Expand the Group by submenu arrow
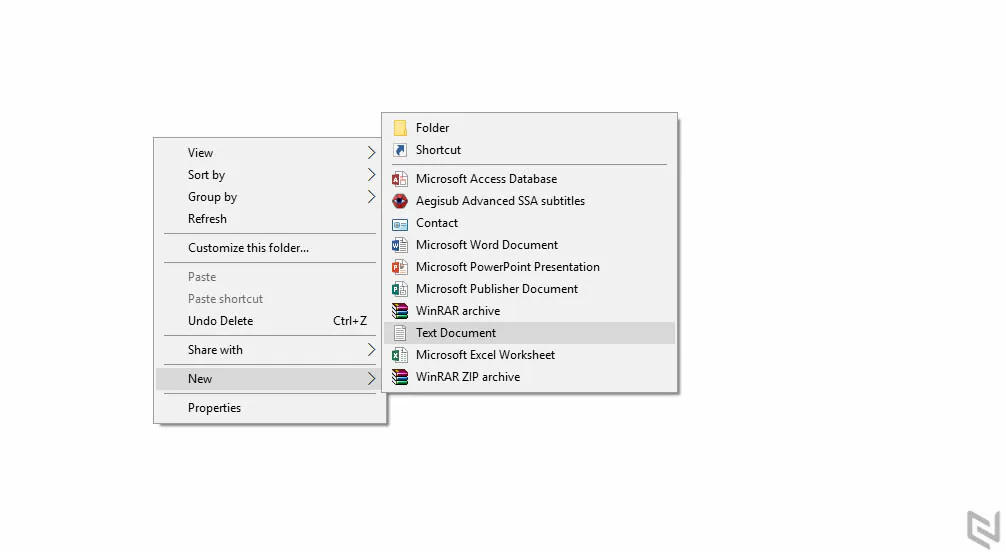This screenshot has width=1006, height=552. (371, 196)
